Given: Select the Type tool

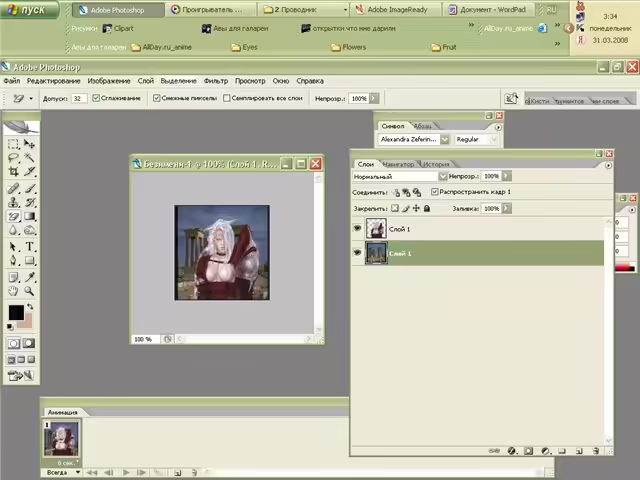Looking at the screenshot, I should click(x=29, y=247).
